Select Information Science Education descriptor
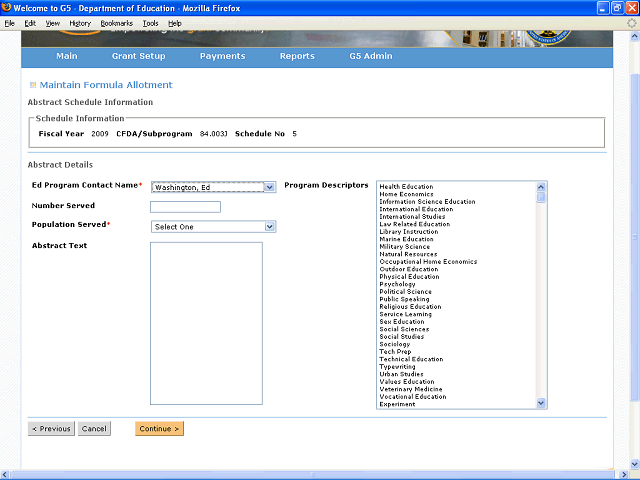This screenshot has width=640, height=480. click(427, 202)
